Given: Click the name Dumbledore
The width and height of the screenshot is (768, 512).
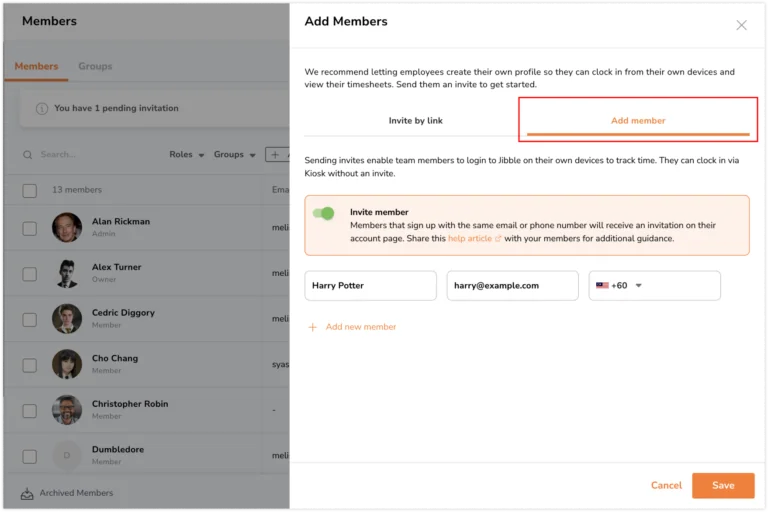Looking at the screenshot, I should tap(118, 449).
